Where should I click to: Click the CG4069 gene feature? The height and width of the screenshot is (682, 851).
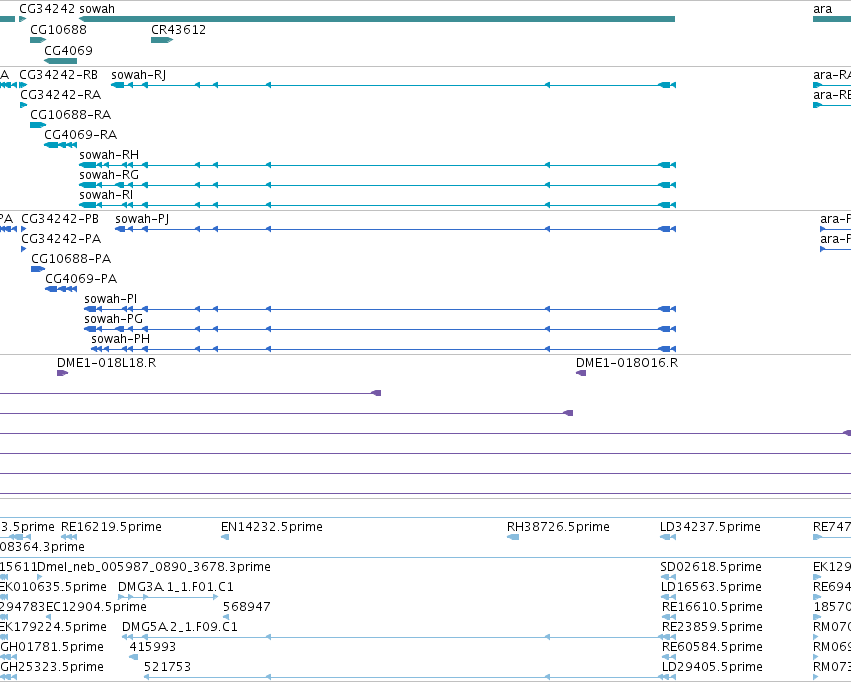pyautogui.click(x=60, y=60)
